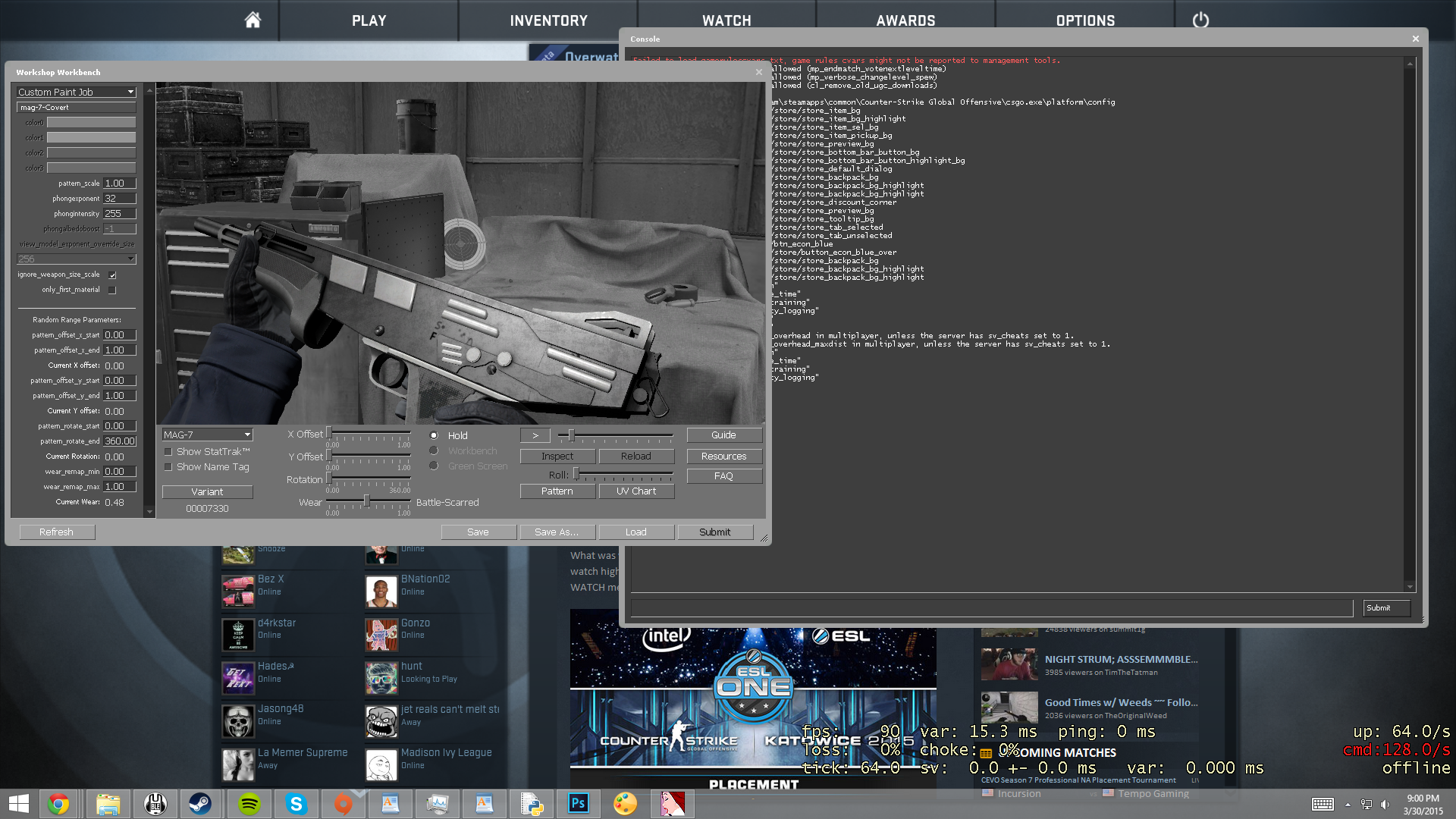Open the view model exponent 256 dropdown
The width and height of the screenshot is (1456, 819).
[x=76, y=259]
